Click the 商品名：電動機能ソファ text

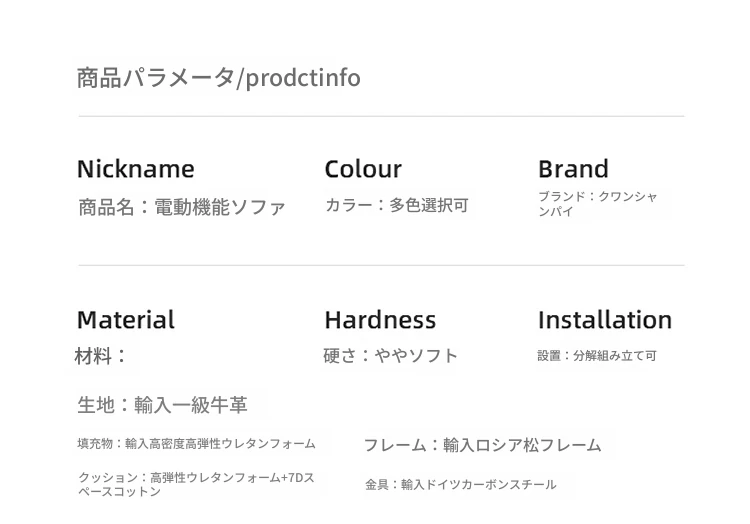182,207
